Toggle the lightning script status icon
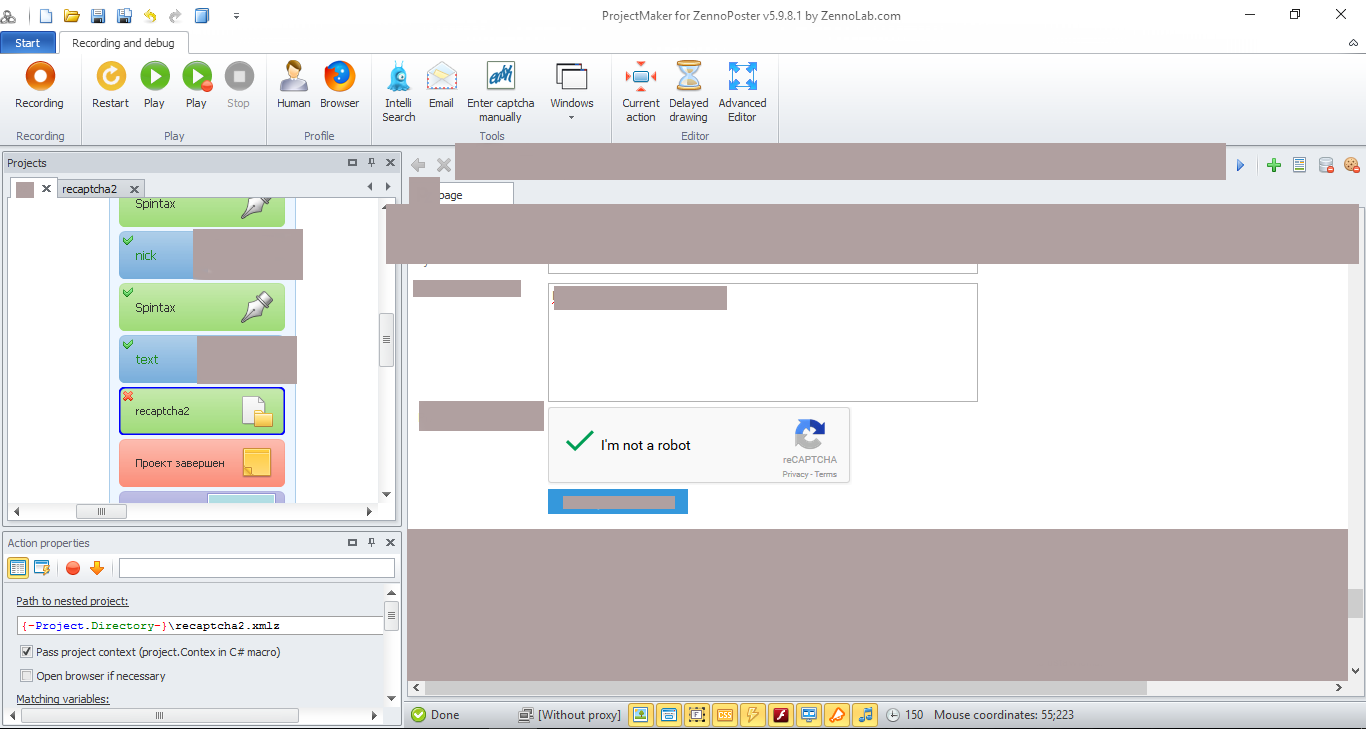 click(753, 714)
